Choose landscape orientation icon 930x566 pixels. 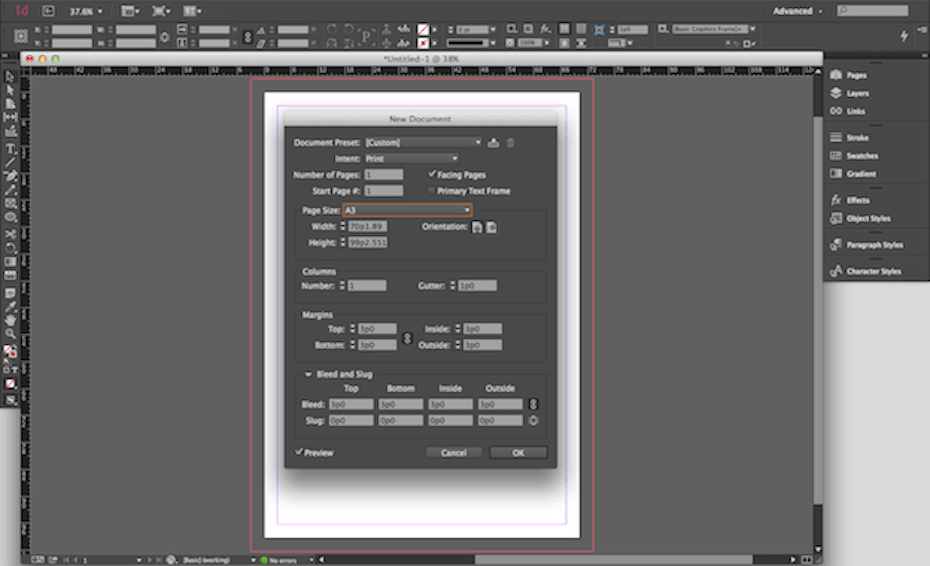492,227
